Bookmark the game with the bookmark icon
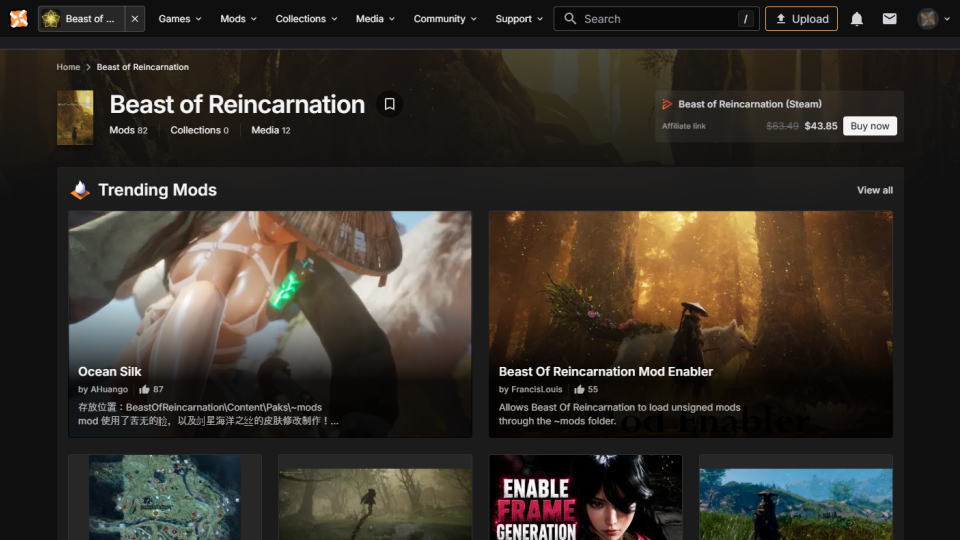960x540 pixels. pyautogui.click(x=389, y=104)
